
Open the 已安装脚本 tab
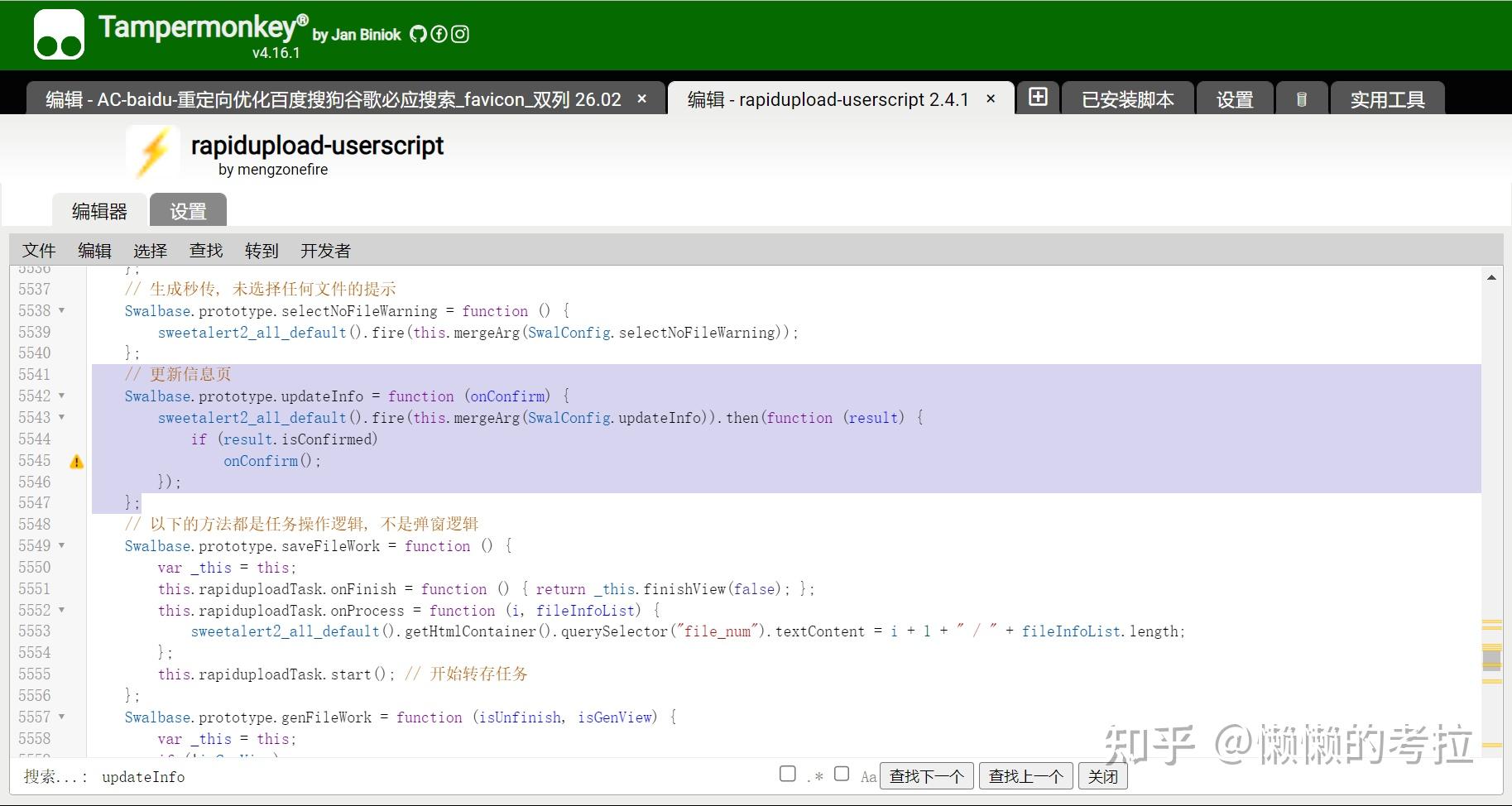(x=1127, y=99)
